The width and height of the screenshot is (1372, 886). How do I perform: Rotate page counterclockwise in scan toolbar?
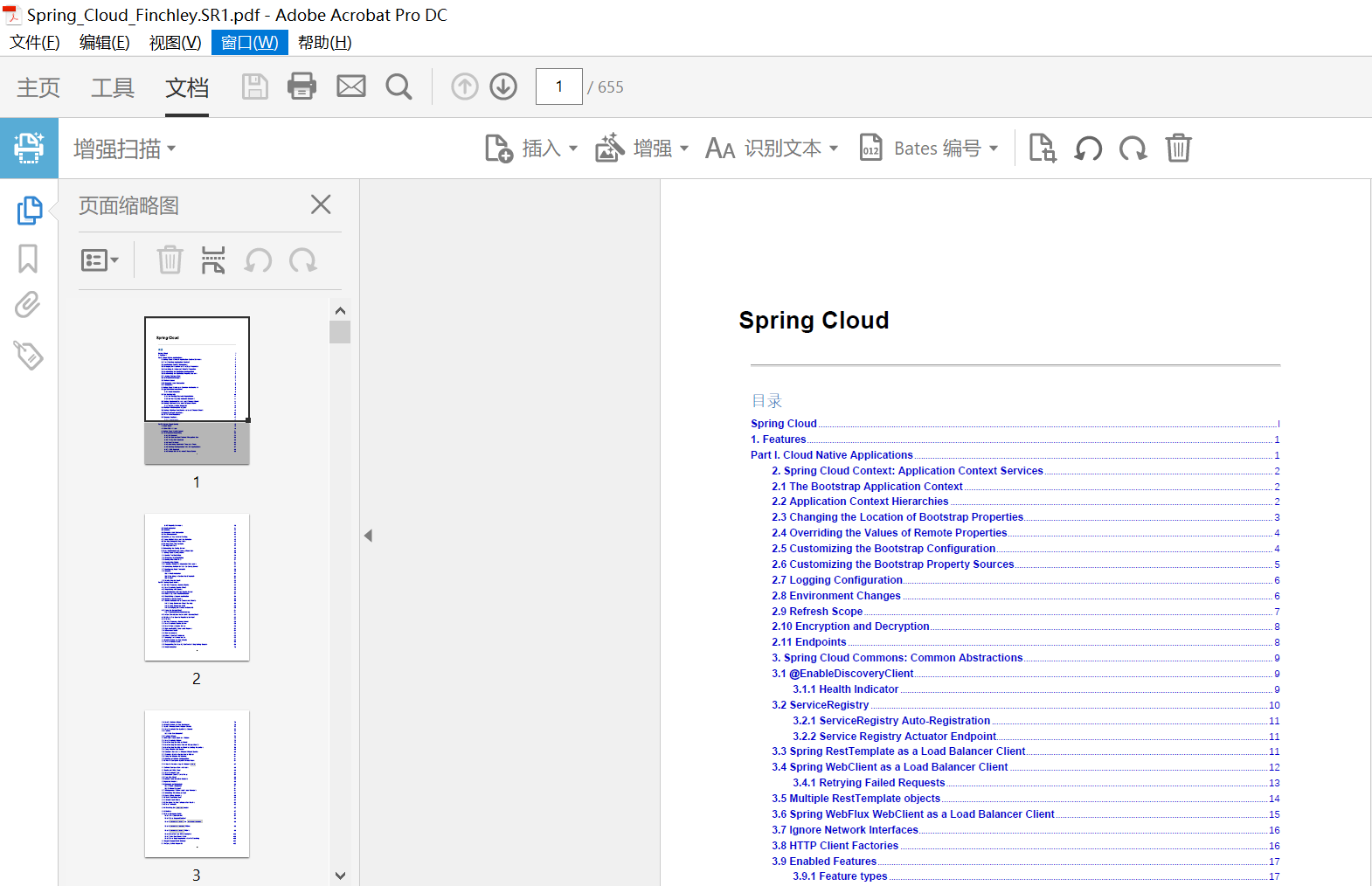coord(1088,149)
